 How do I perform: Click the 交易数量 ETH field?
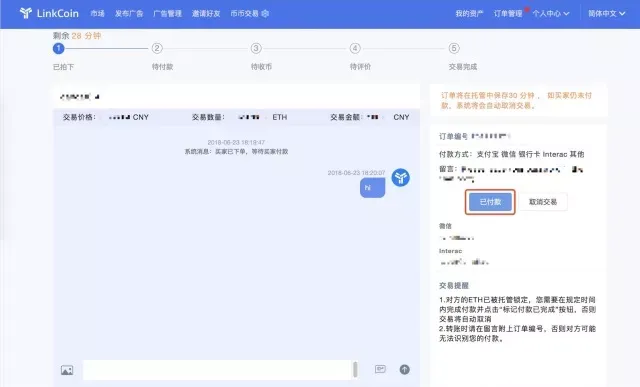pos(240,117)
